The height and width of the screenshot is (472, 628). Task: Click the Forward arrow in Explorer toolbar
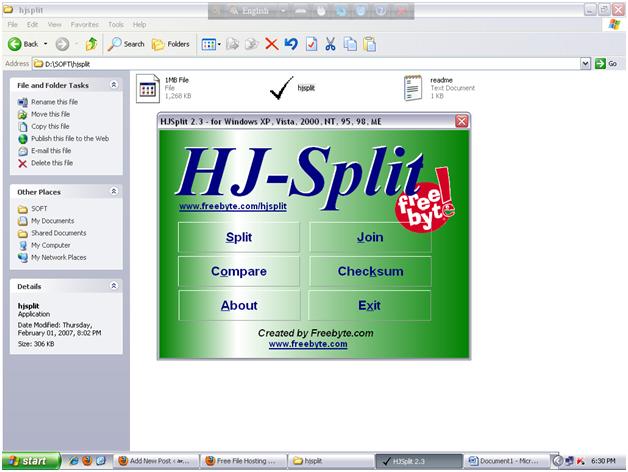point(62,44)
